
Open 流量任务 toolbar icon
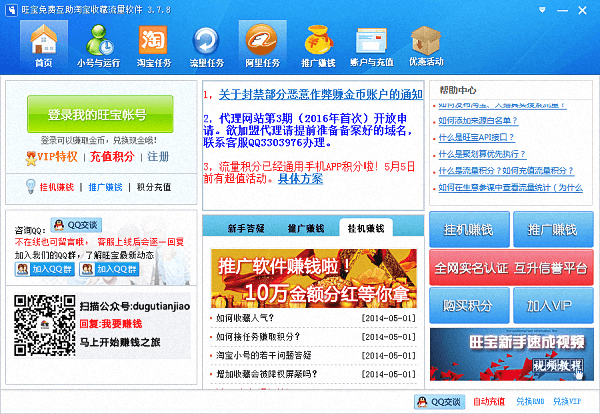[207, 45]
